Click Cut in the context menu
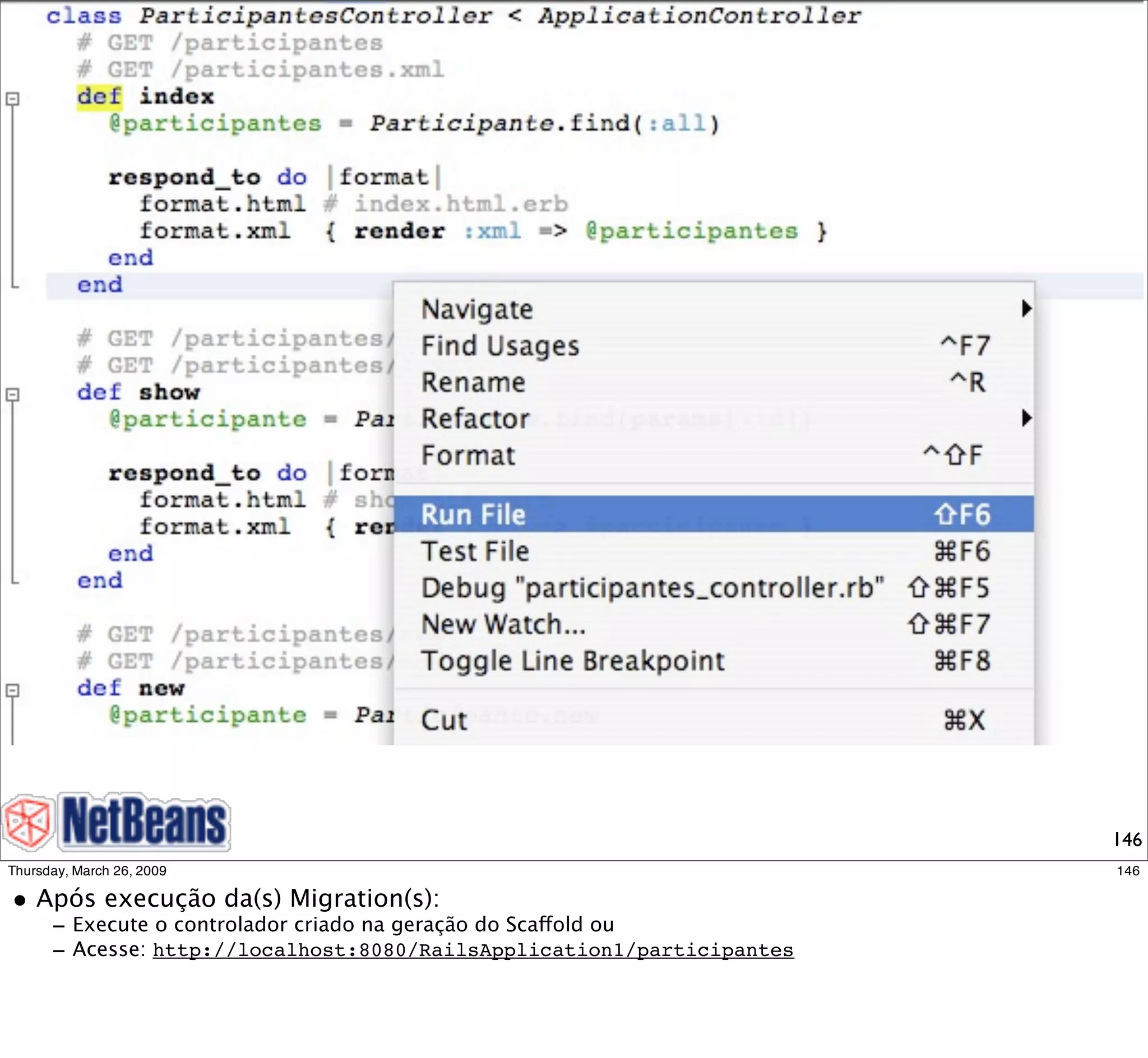The image size is (1148, 1058). (x=444, y=720)
